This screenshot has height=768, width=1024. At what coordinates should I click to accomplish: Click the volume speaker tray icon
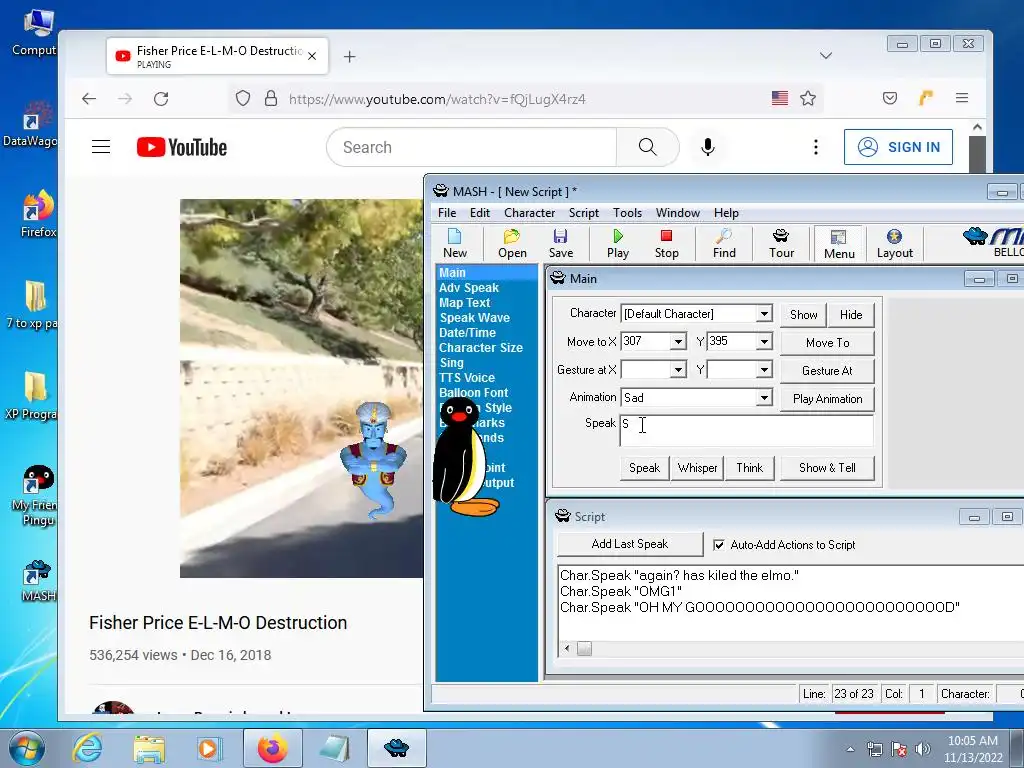tap(923, 749)
